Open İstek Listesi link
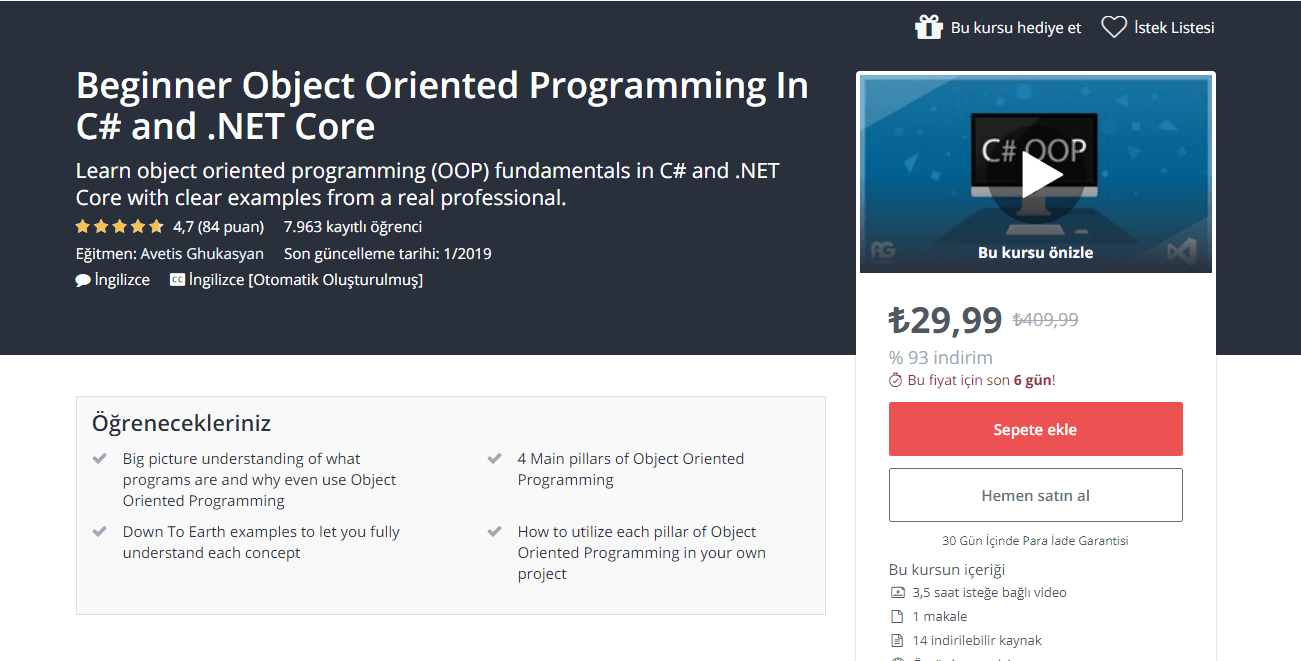This screenshot has width=1301, height=661. pos(1158,27)
